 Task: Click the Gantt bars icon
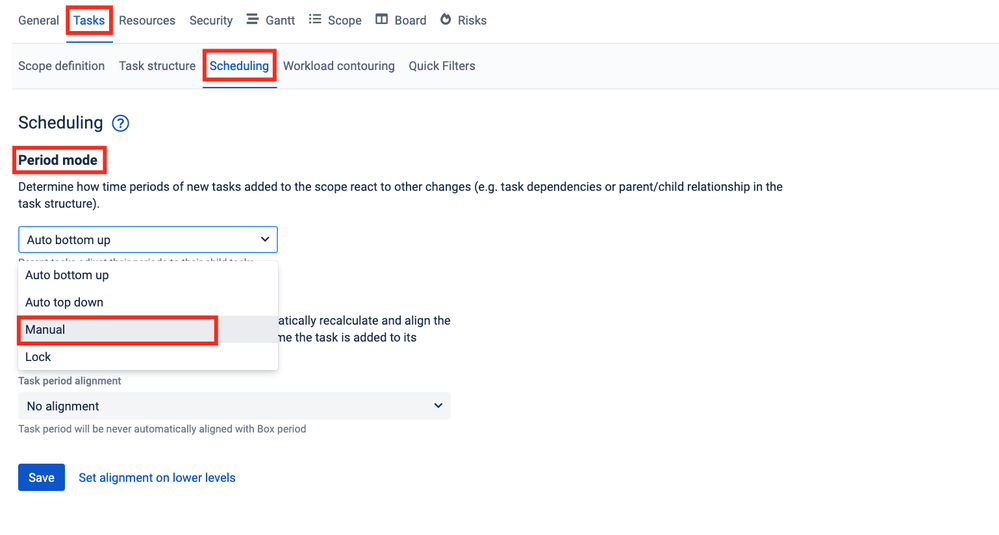tap(252, 20)
